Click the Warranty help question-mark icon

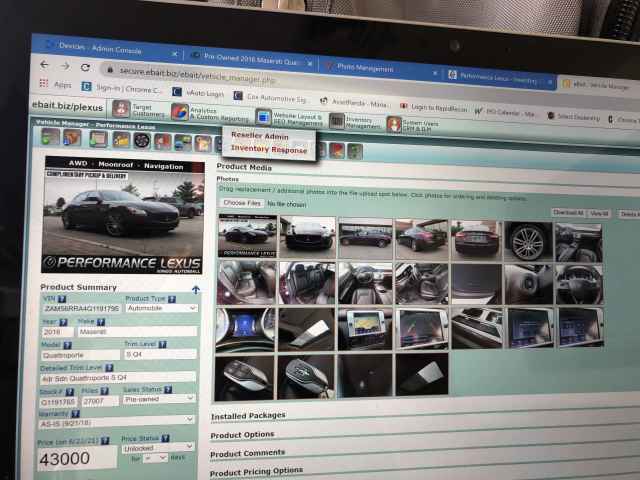coord(76,414)
